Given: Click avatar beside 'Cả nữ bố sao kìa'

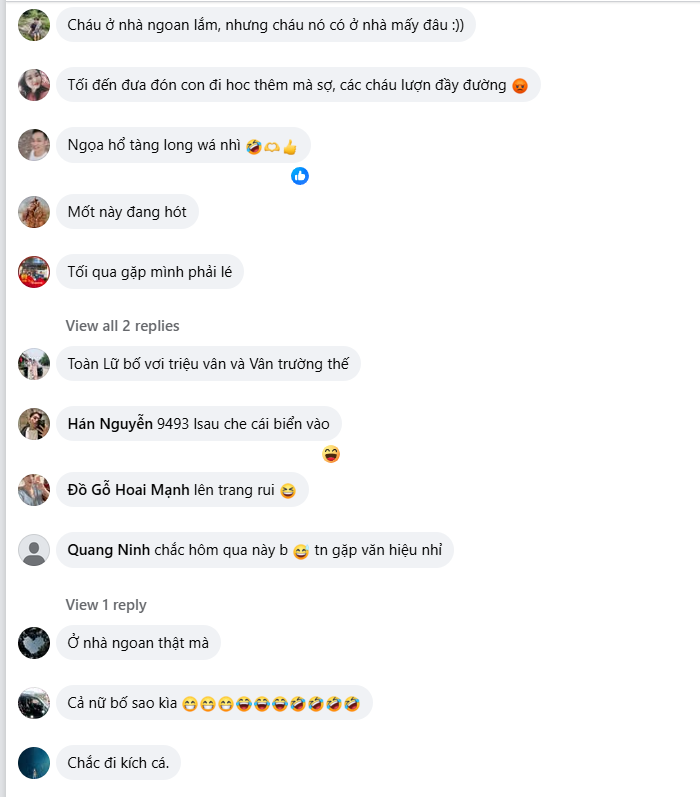Looking at the screenshot, I should click(x=34, y=703).
